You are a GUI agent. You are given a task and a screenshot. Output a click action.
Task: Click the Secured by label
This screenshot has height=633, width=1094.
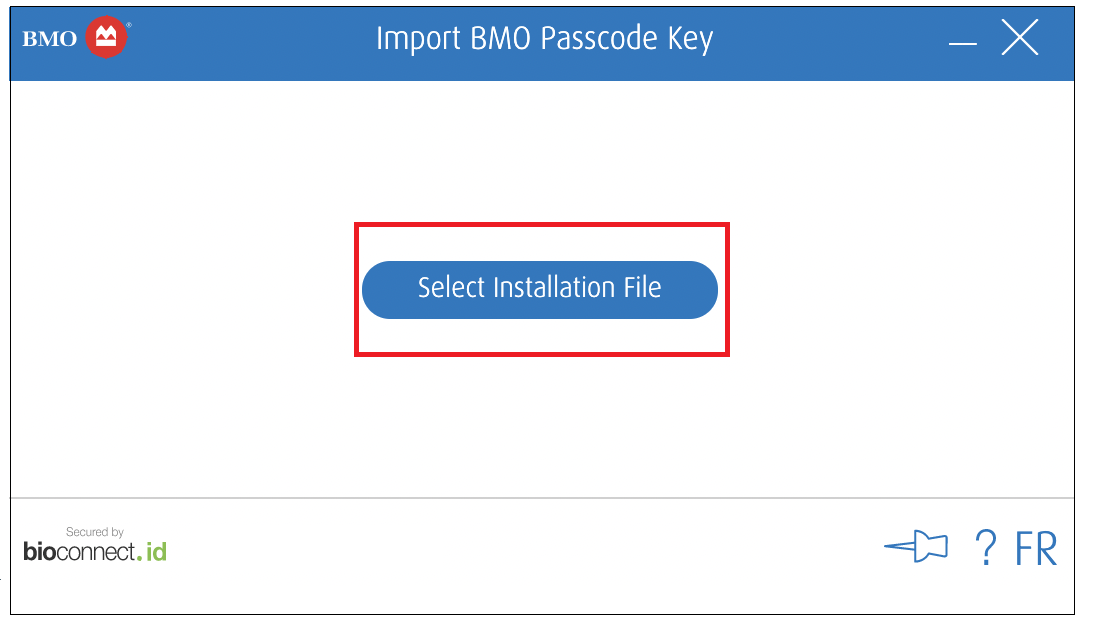[x=95, y=532]
